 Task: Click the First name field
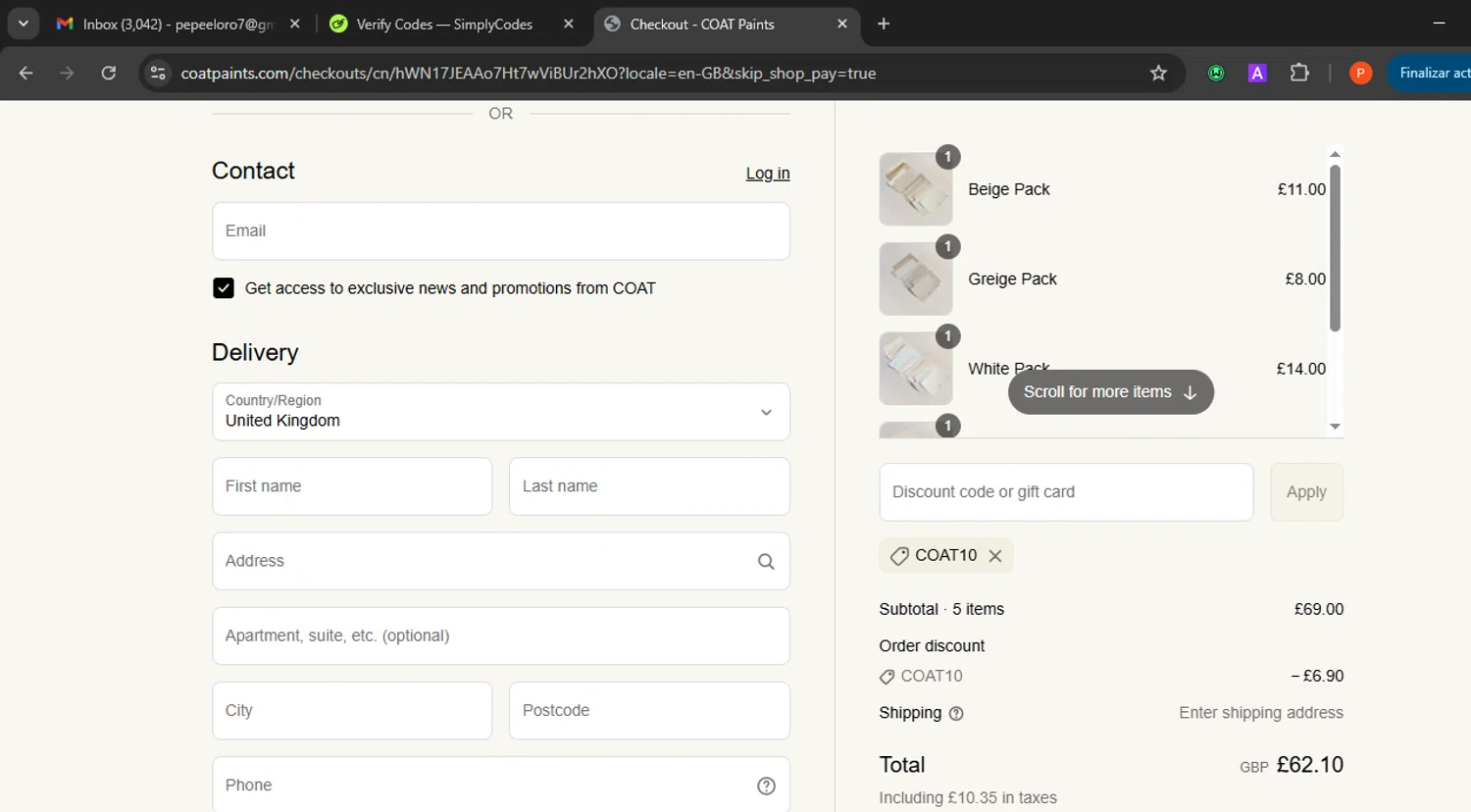[352, 486]
